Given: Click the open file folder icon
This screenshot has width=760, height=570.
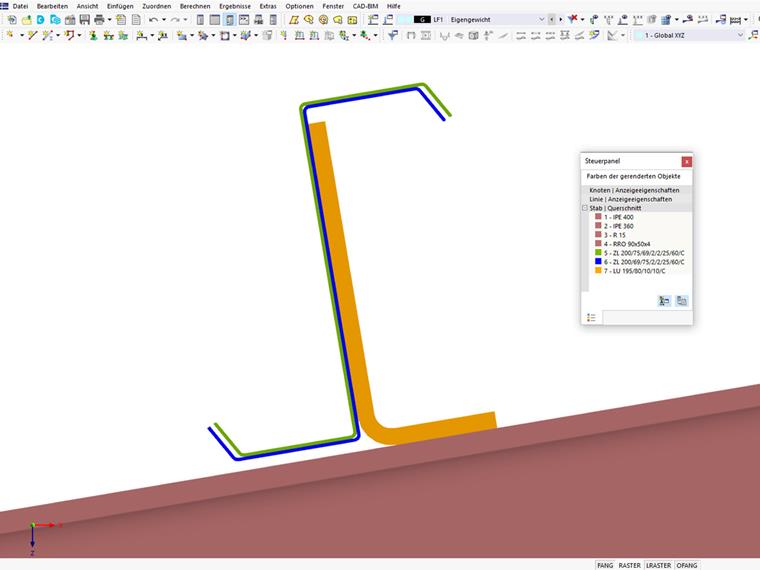Looking at the screenshot, I should pos(27,20).
